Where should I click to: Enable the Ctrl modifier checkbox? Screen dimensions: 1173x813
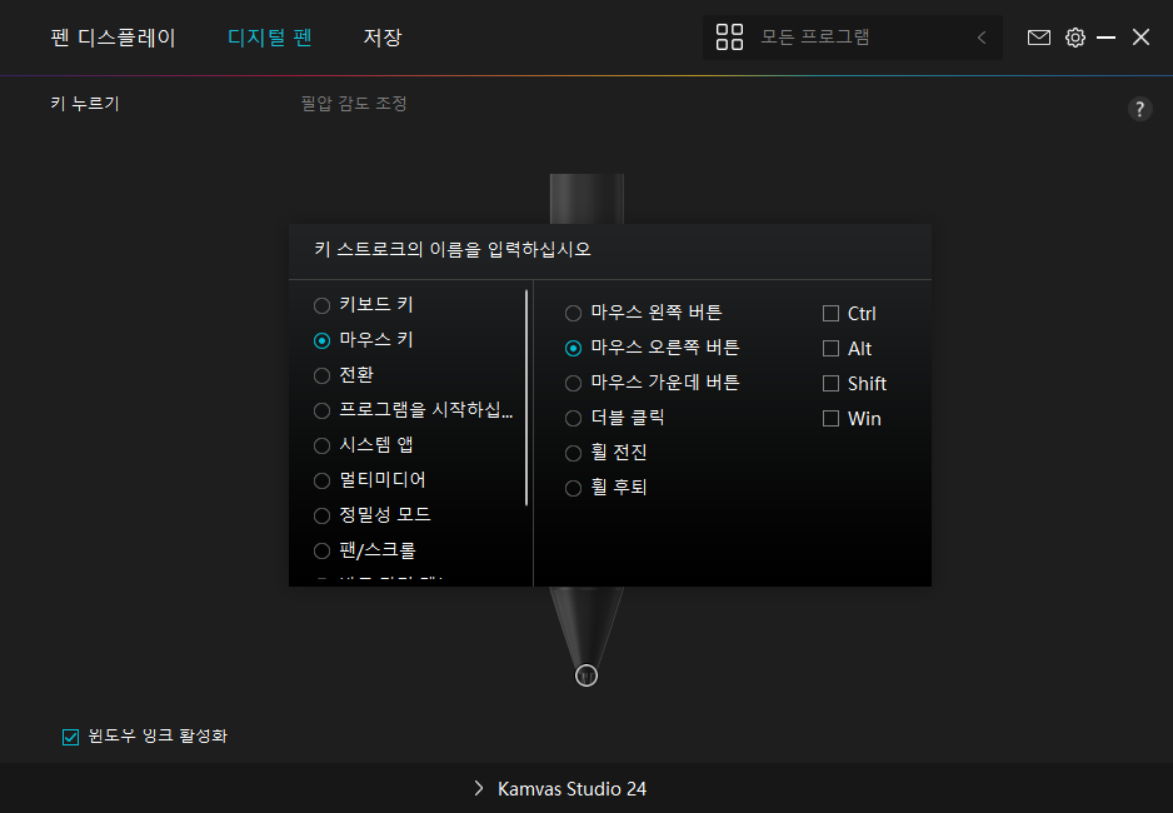pos(833,312)
